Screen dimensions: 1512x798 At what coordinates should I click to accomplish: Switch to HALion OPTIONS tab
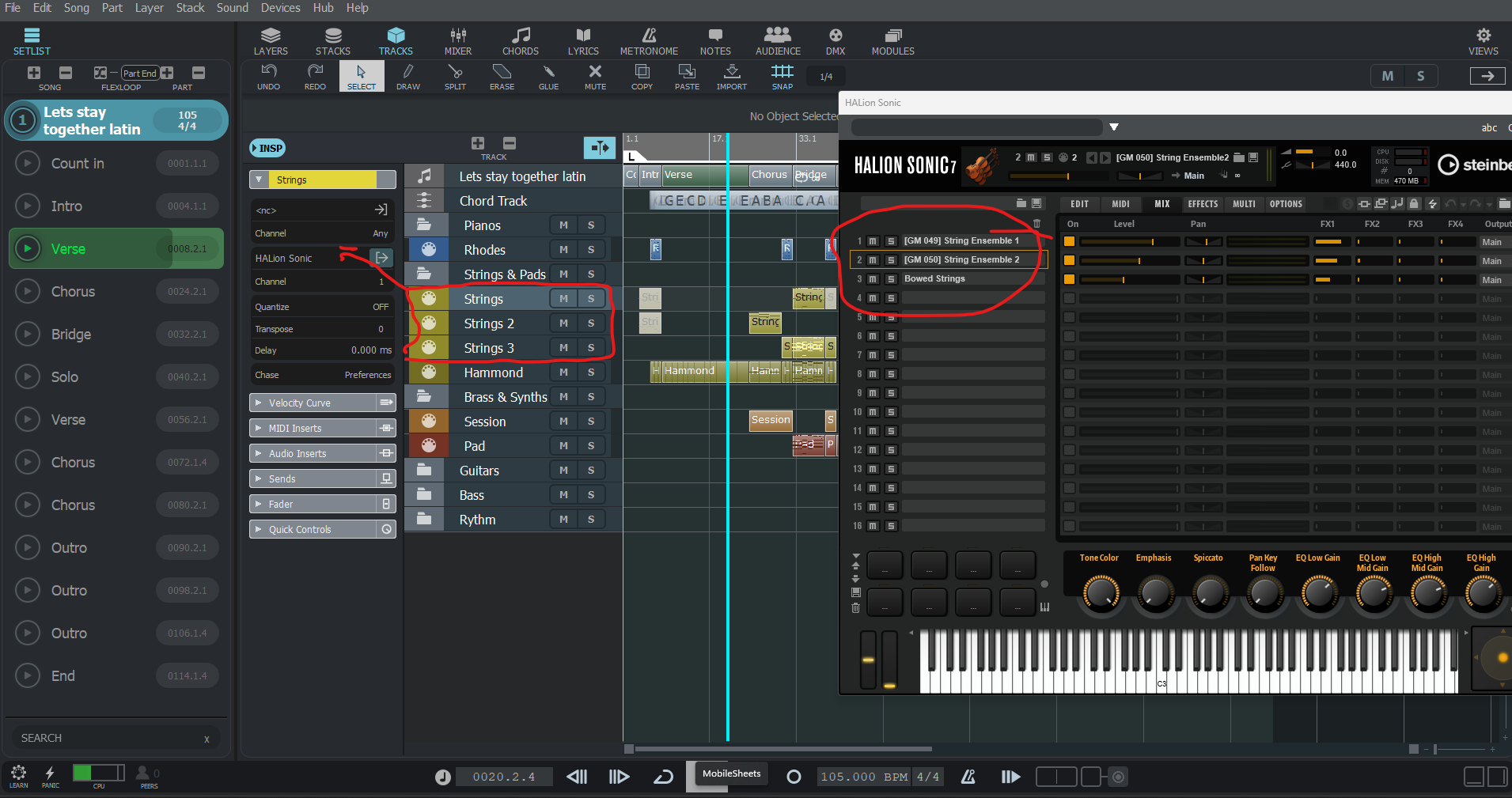(x=1286, y=204)
